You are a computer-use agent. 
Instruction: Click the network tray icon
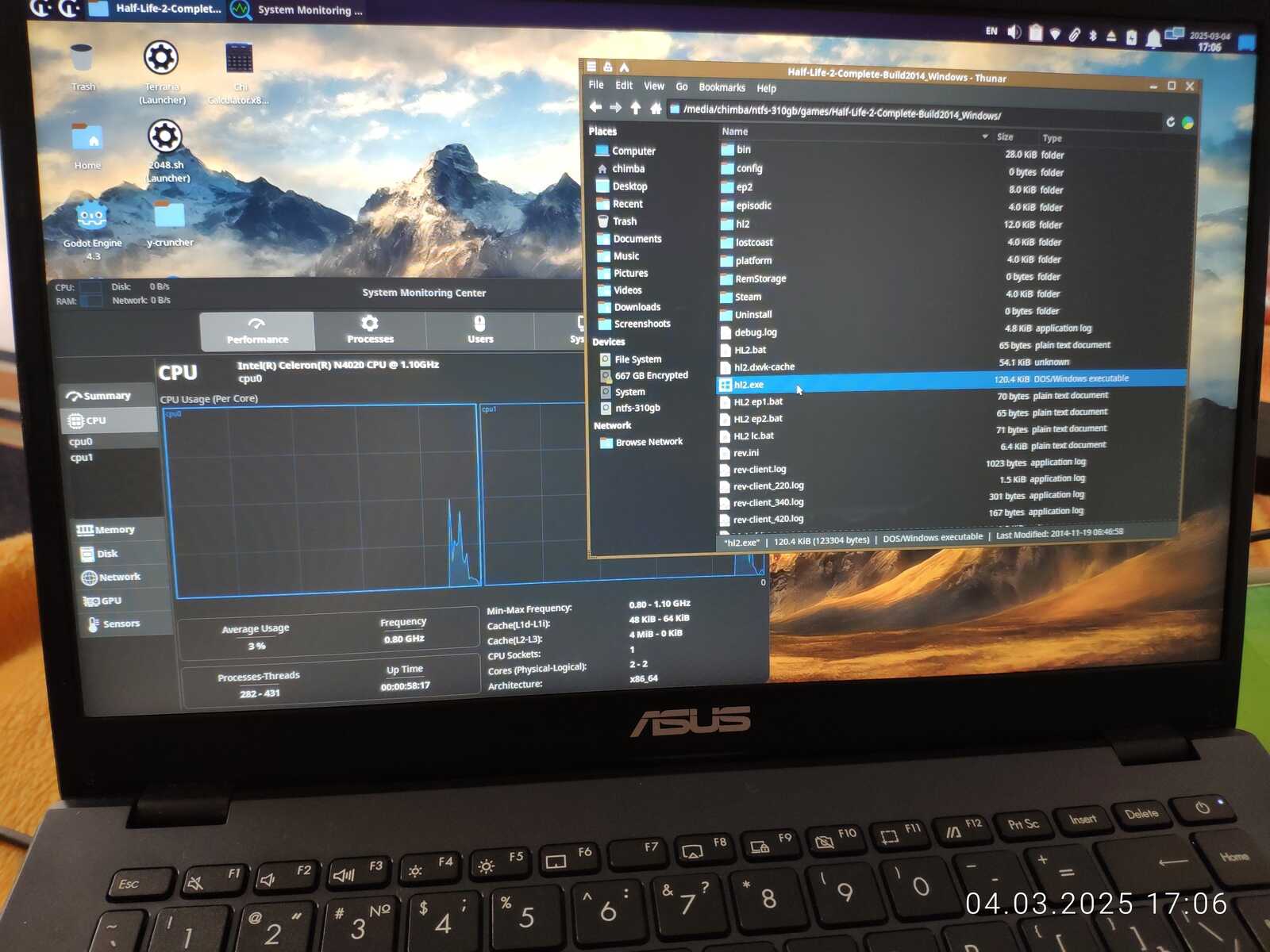pos(1055,34)
